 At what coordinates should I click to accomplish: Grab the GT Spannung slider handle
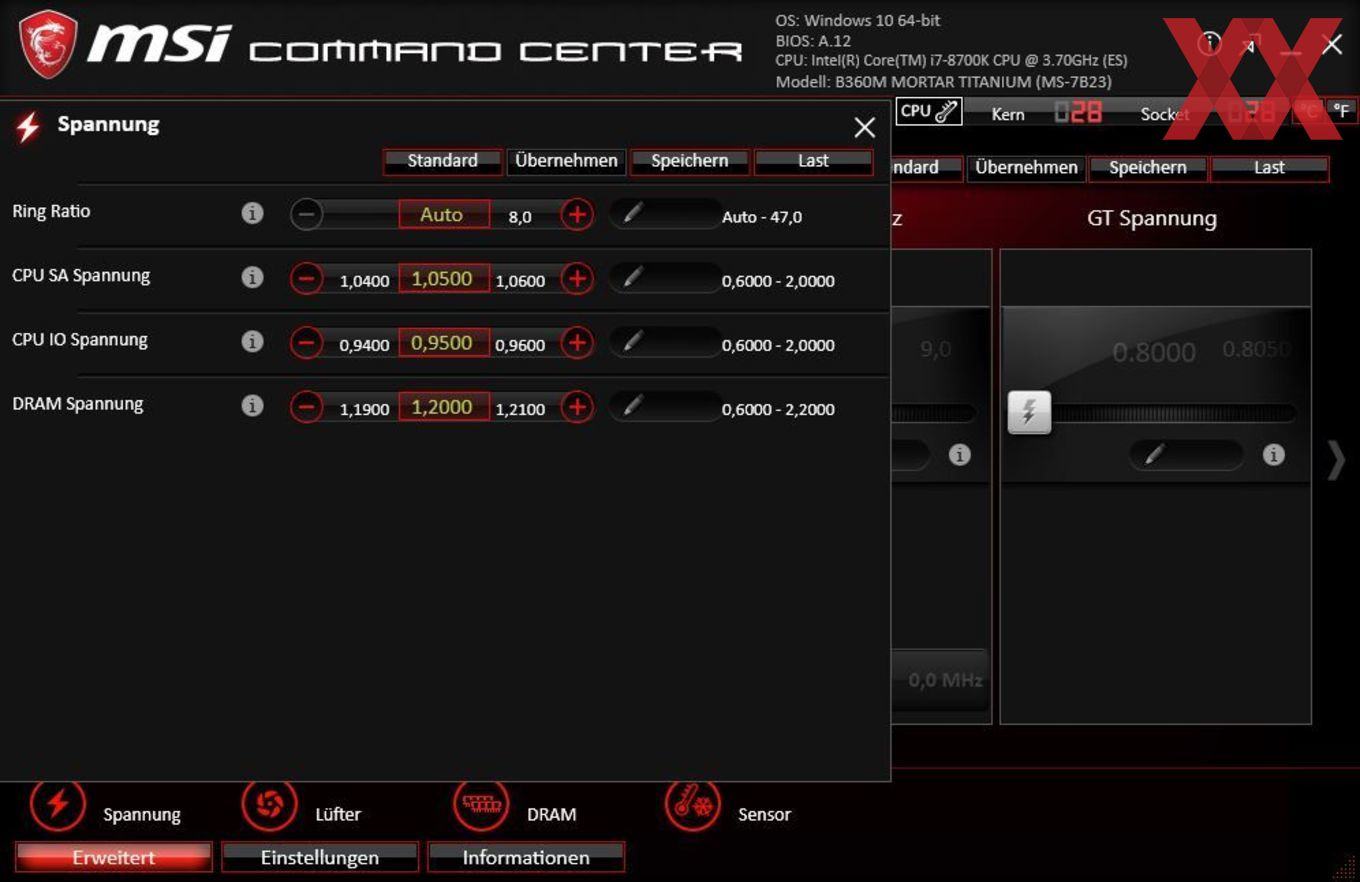click(1029, 413)
